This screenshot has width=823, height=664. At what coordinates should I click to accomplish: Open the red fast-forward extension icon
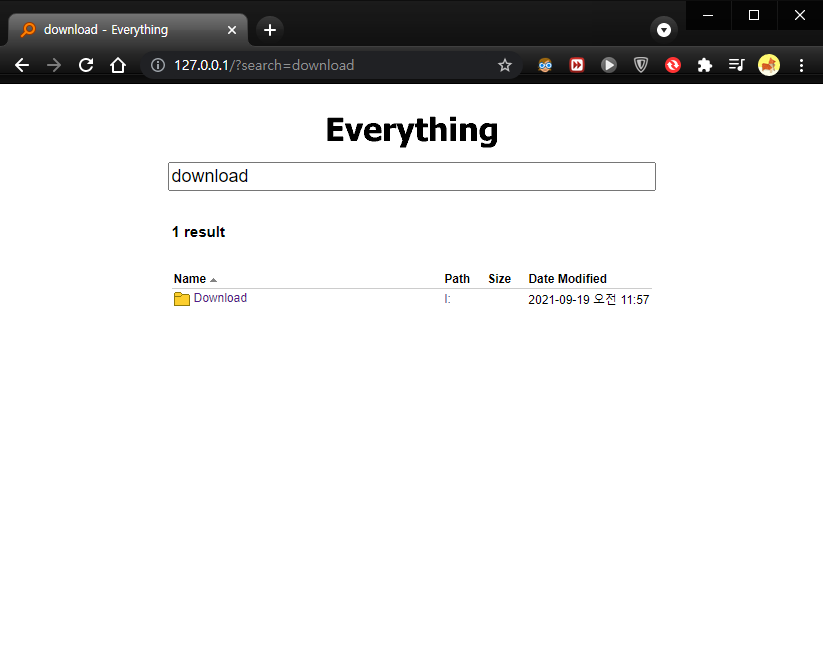(x=577, y=65)
